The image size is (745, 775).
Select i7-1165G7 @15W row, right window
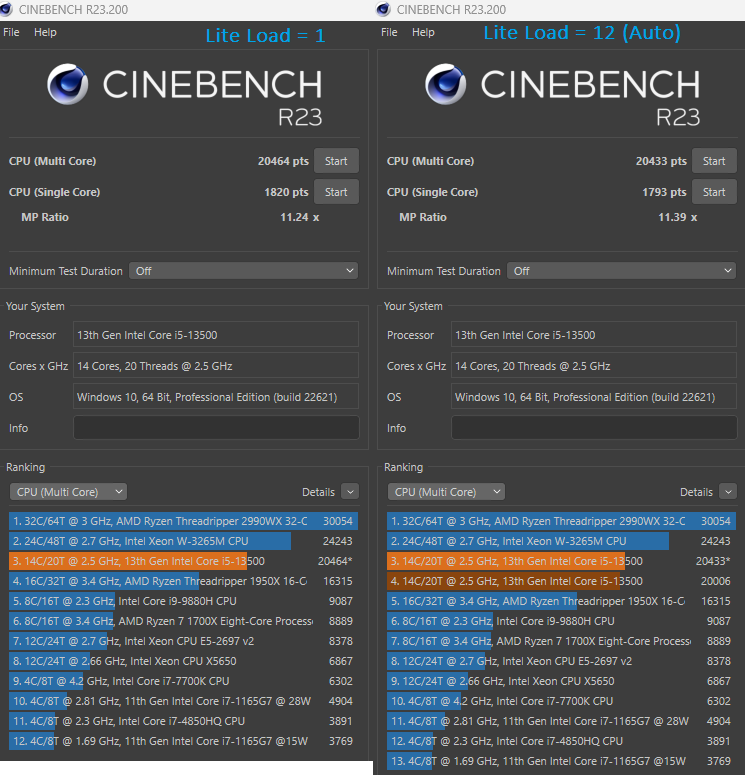[562, 761]
